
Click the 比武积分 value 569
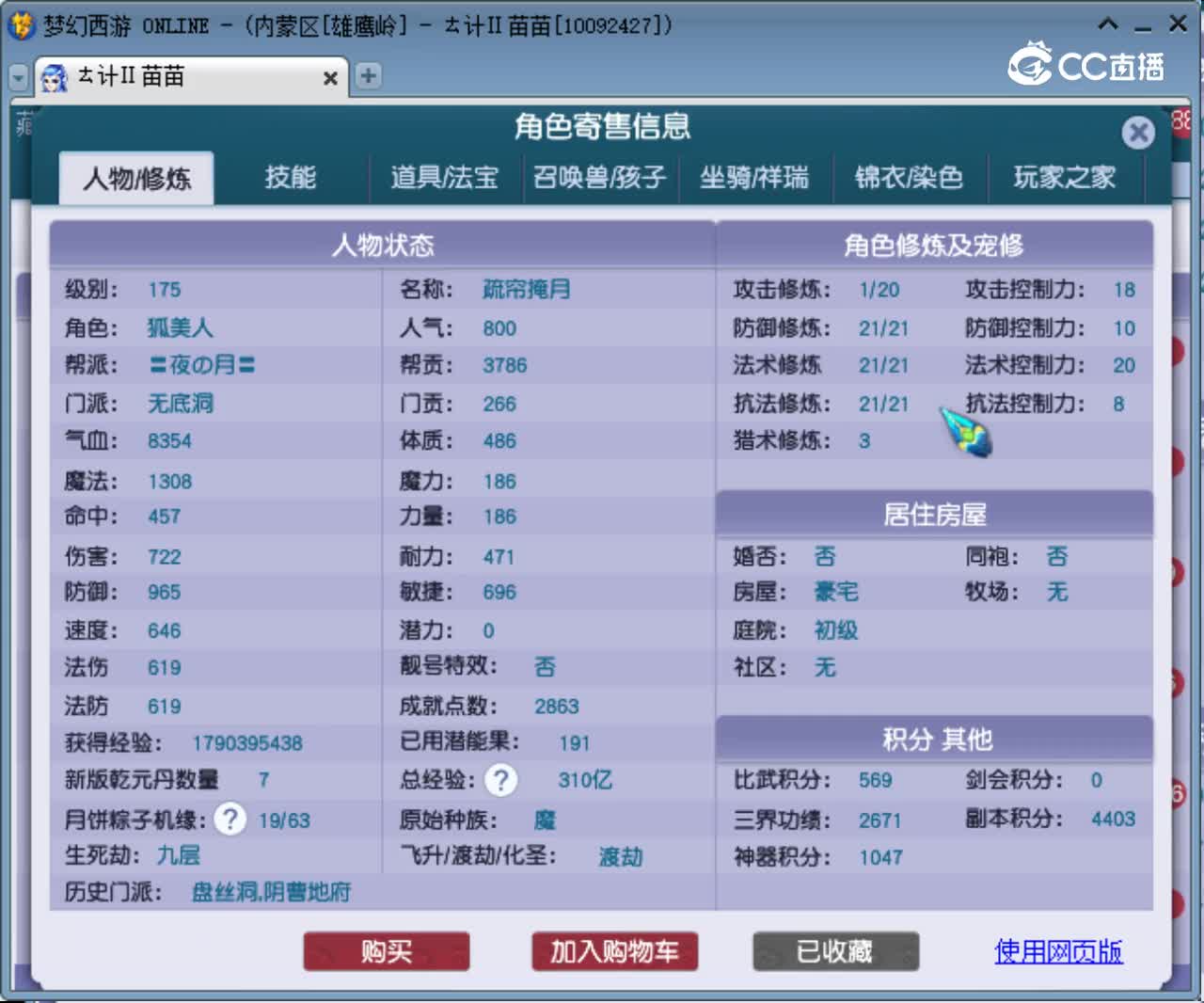876,780
